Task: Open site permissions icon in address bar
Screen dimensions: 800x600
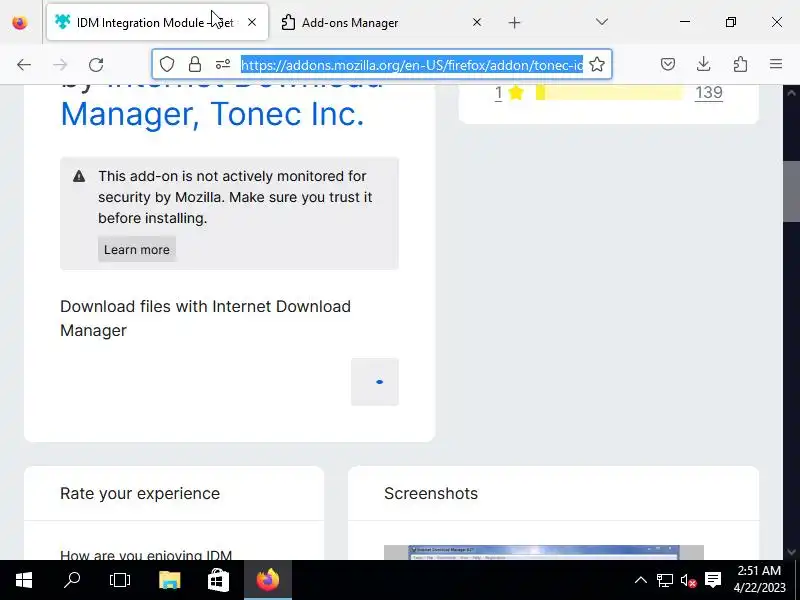Action: coord(222,64)
